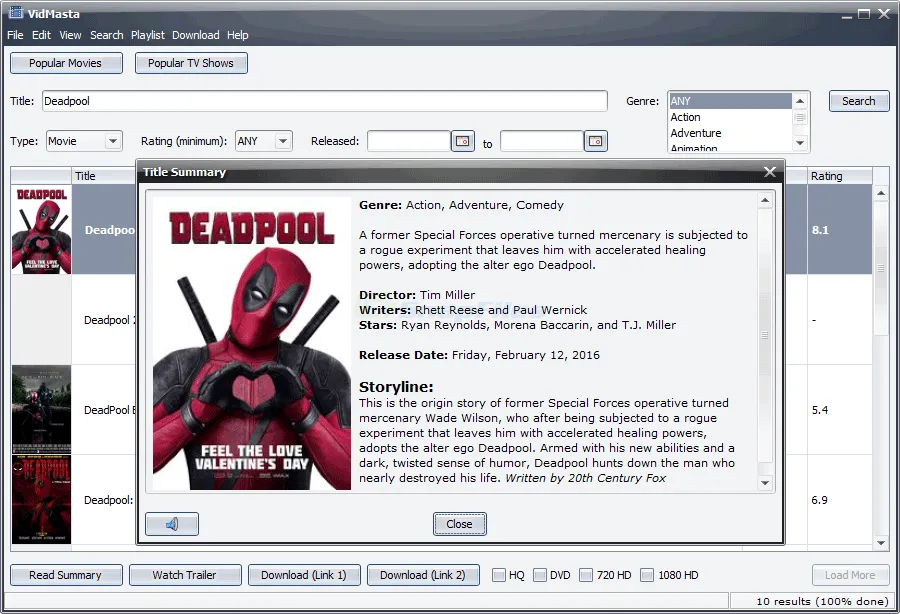Click Download (Link 2) button
The image size is (900, 614).
(423, 575)
